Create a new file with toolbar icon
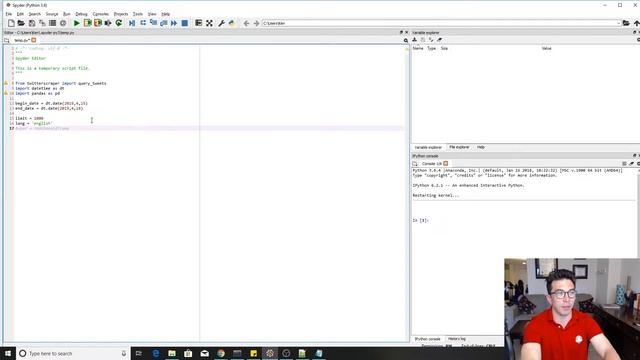The height and width of the screenshot is (360, 640). click(x=11, y=23)
